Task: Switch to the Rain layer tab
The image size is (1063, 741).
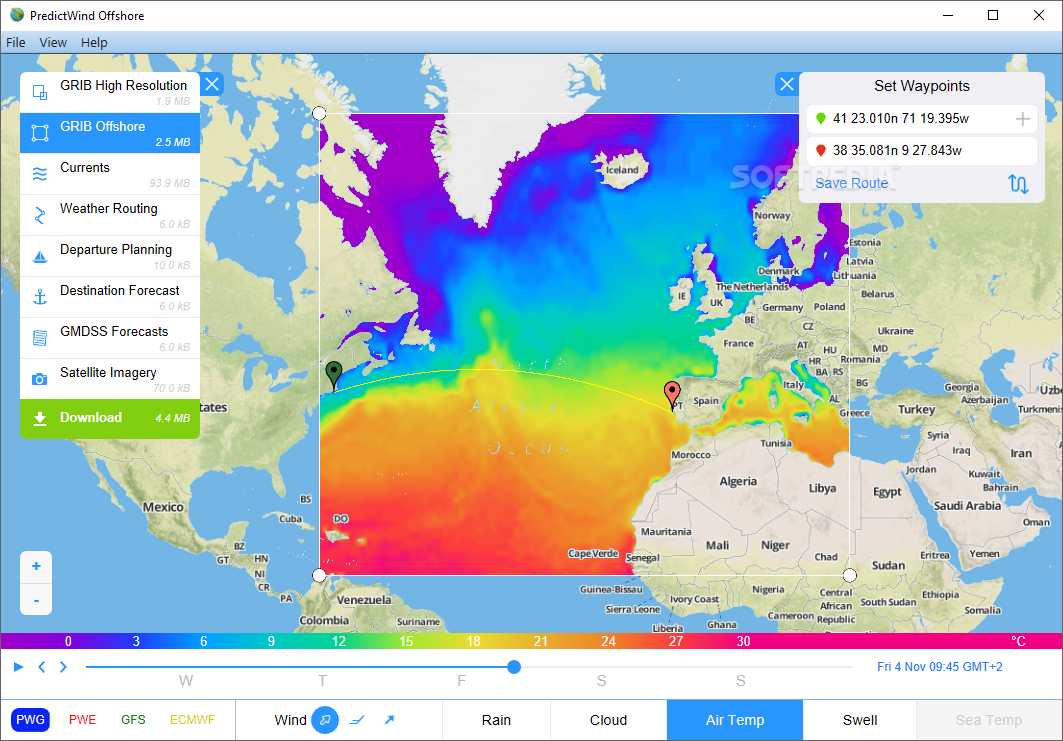Action: click(496, 720)
